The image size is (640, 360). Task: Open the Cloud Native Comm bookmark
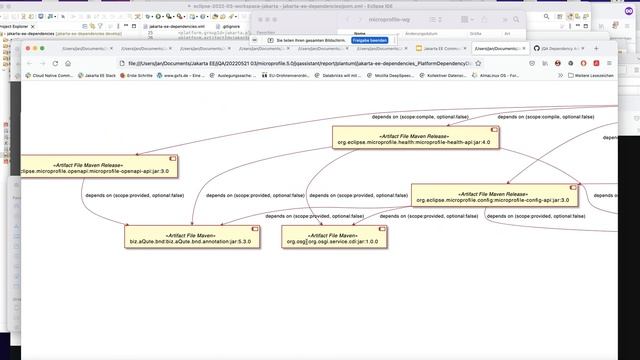pyautogui.click(x=49, y=76)
